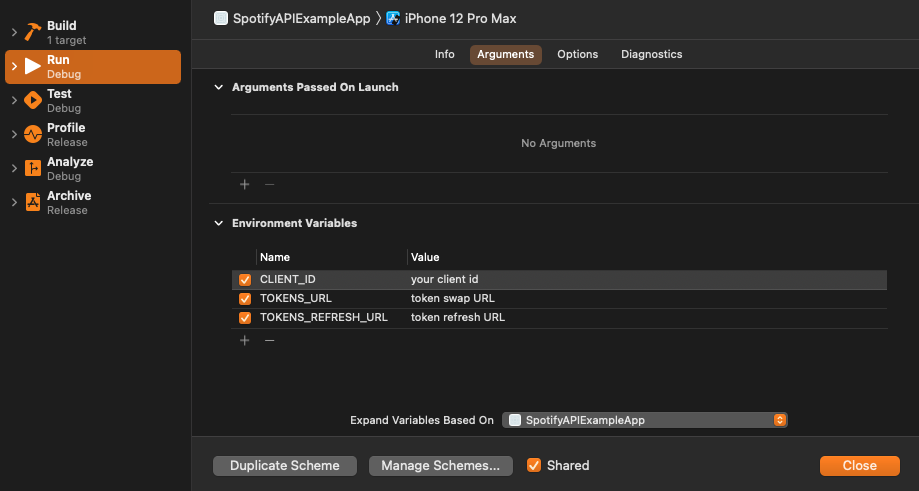Click the Analyze icon
The image size is (919, 491).
[33, 168]
